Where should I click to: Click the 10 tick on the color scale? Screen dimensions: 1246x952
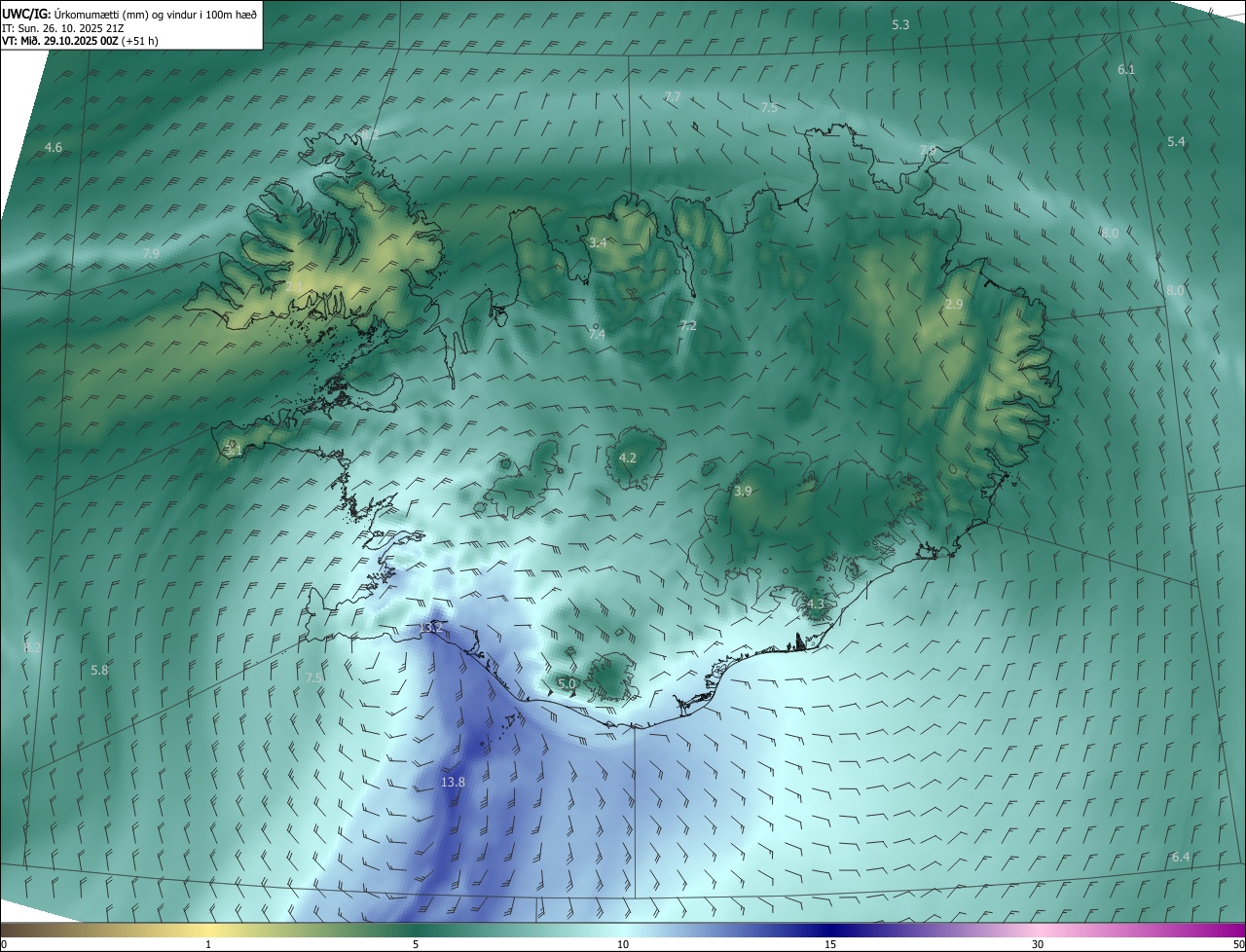623,945
